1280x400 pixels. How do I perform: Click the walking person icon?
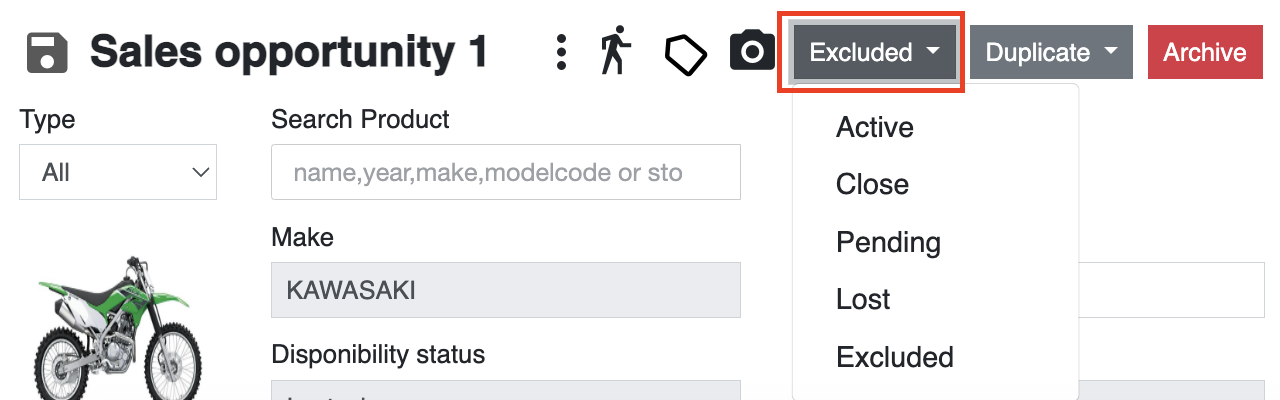tap(616, 52)
